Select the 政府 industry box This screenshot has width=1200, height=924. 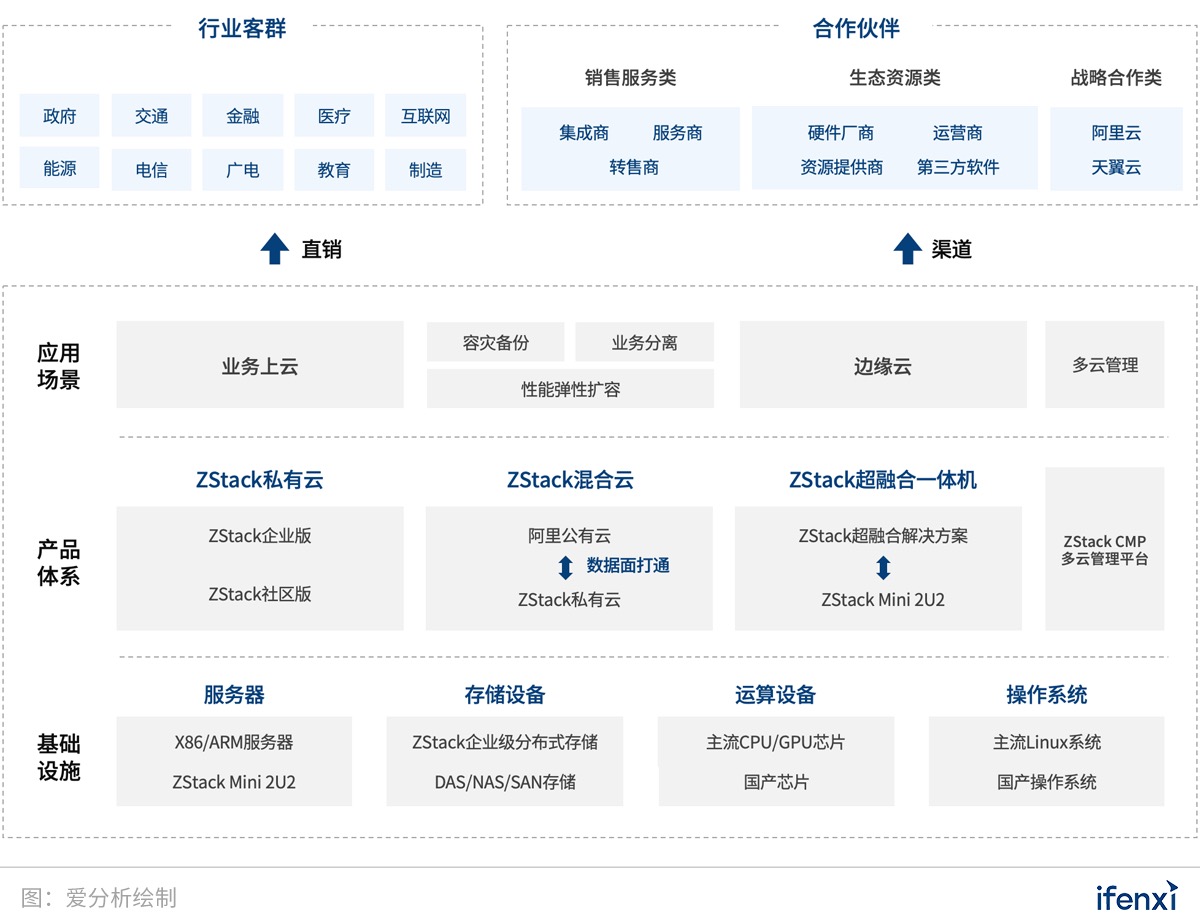coord(60,116)
